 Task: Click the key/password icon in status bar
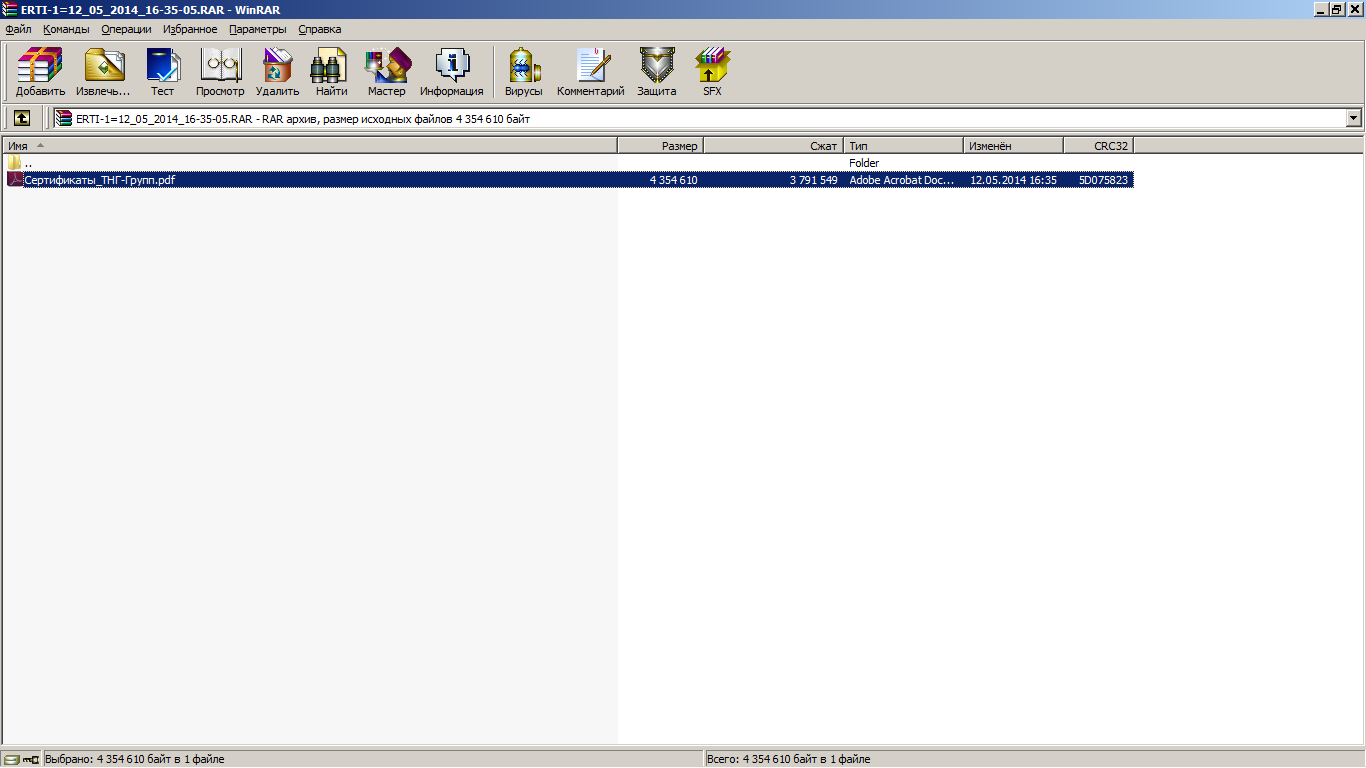click(x=30, y=759)
